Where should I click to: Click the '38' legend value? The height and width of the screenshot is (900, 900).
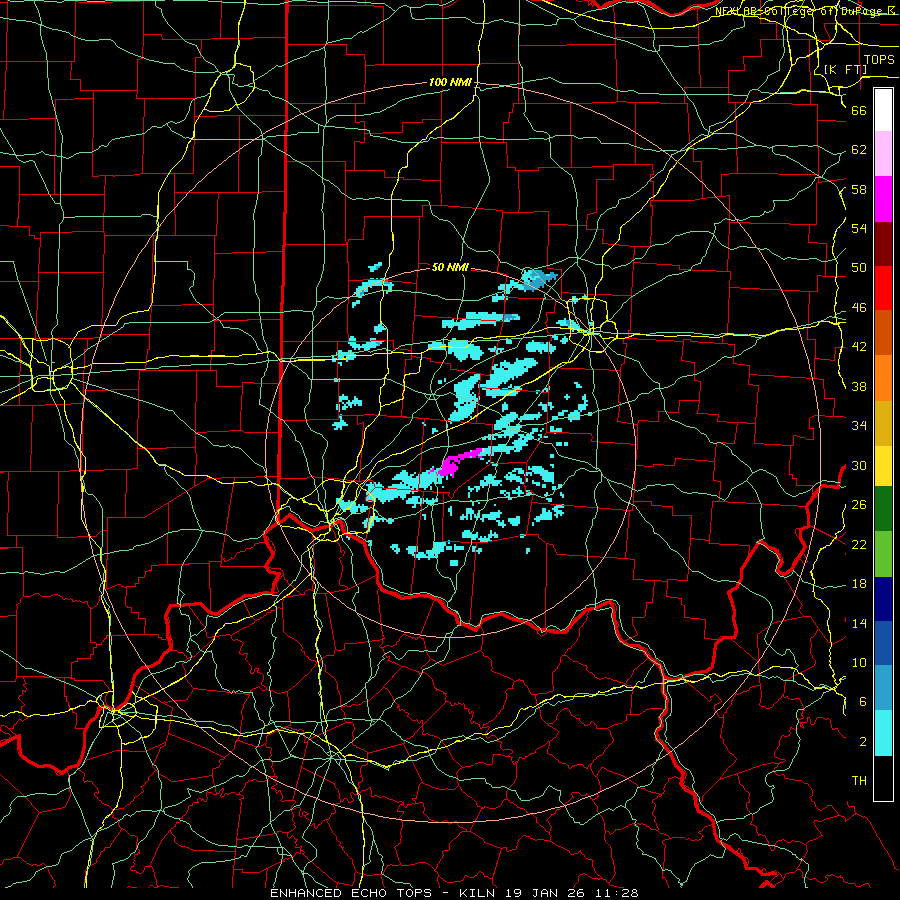(859, 386)
